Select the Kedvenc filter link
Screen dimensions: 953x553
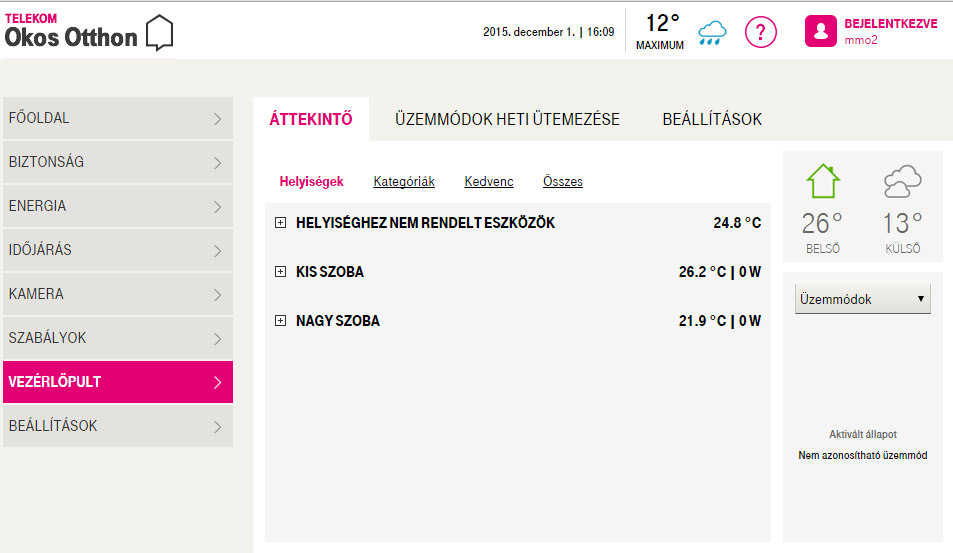[x=489, y=182]
